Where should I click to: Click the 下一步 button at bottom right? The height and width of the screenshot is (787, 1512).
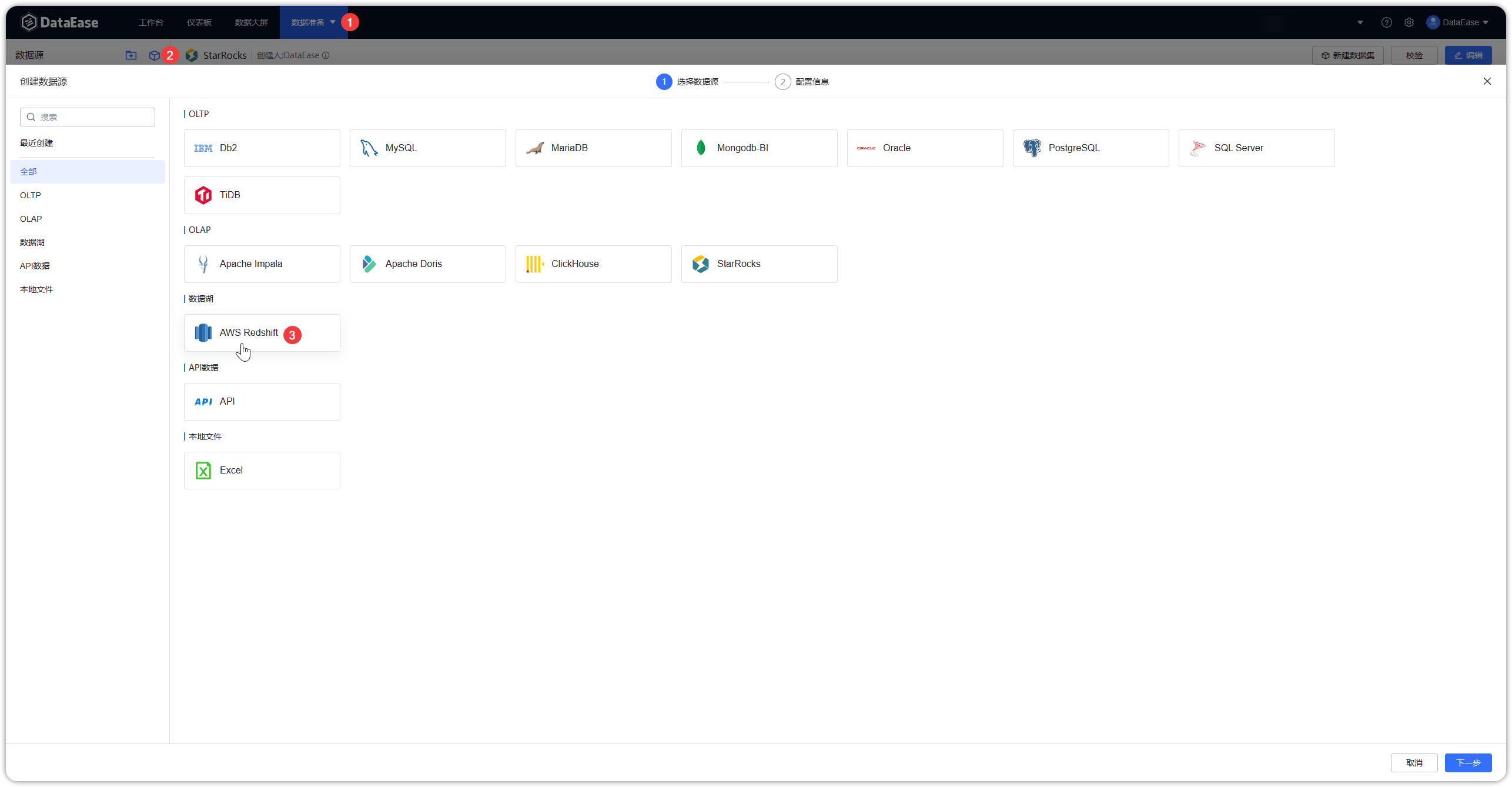point(1468,762)
